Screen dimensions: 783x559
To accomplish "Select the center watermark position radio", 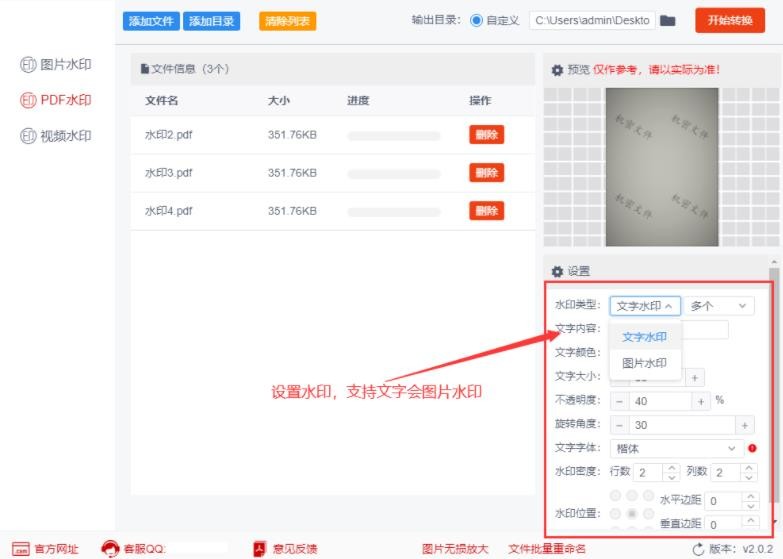I will 632,513.
